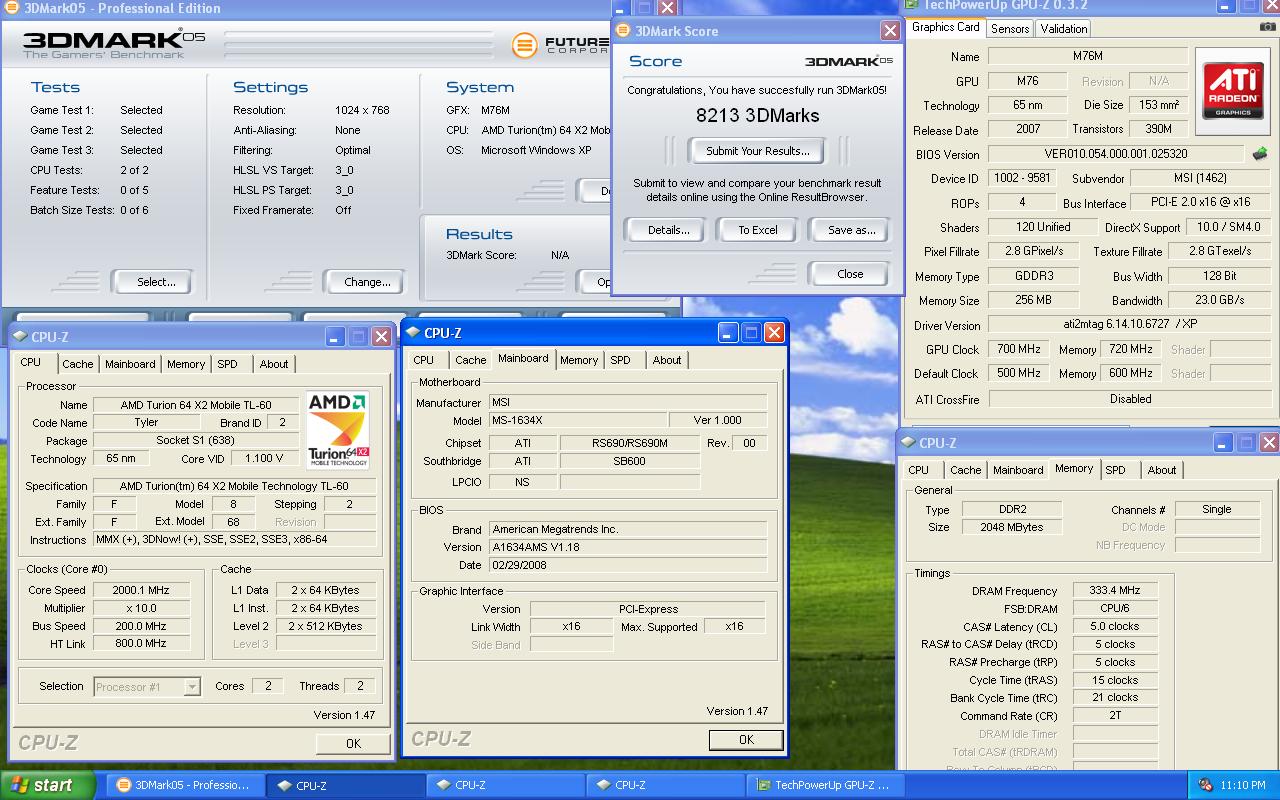The image size is (1280, 800).
Task: Click Core Speed value 2000.1 MHz
Action: 142,590
